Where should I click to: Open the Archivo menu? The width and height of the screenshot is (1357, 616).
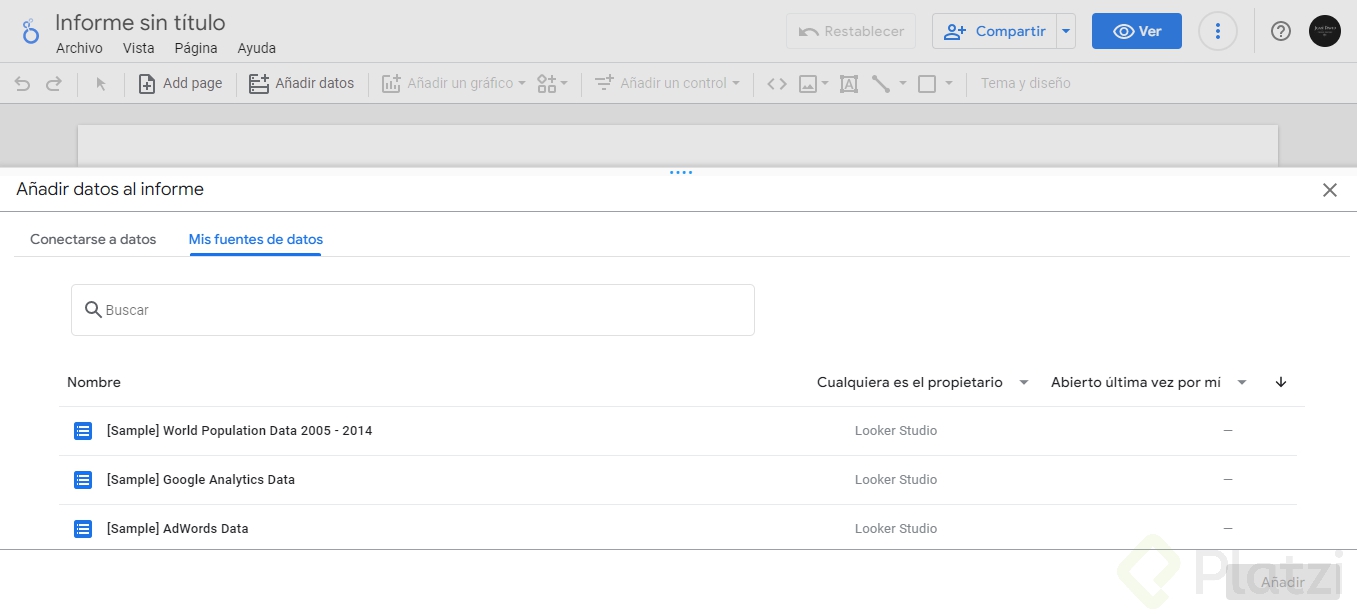79,48
